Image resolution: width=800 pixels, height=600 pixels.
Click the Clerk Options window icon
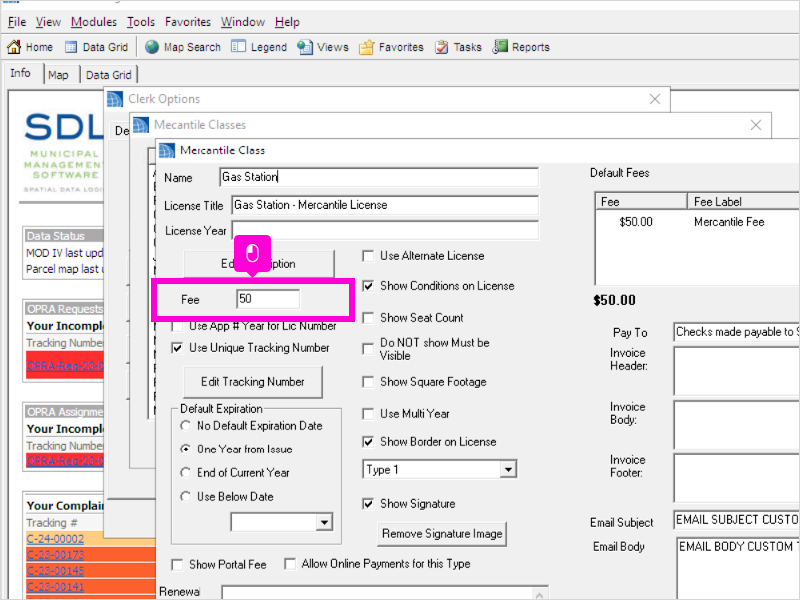tap(115, 99)
